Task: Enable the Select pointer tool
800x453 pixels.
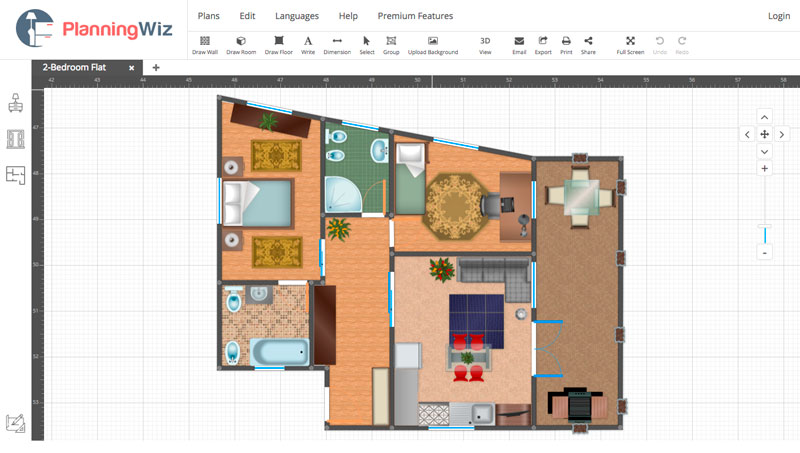Action: [x=367, y=44]
